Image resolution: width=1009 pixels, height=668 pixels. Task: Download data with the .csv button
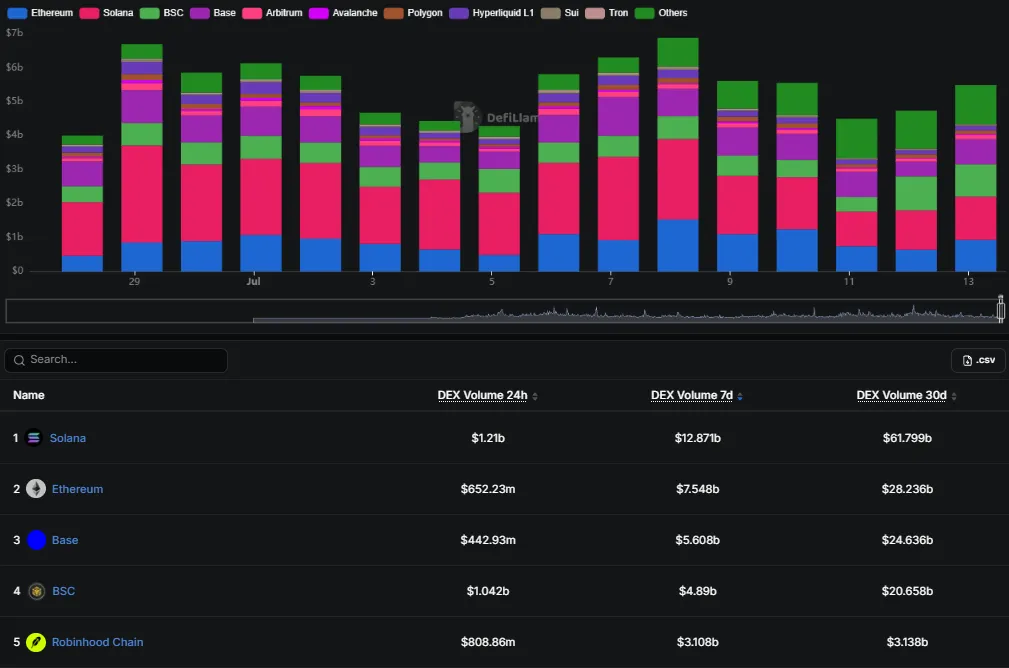978,360
